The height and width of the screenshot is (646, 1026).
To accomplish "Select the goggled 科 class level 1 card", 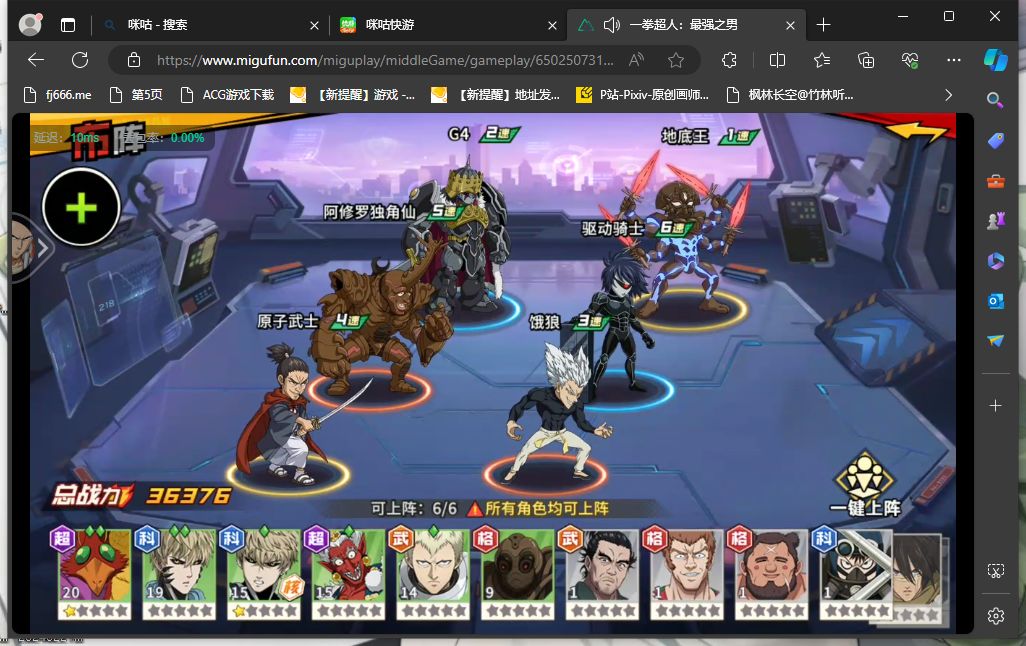I will pyautogui.click(x=855, y=575).
